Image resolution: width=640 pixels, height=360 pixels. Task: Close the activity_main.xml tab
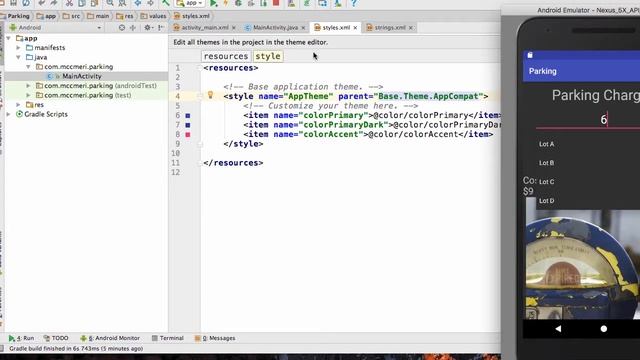[234, 28]
